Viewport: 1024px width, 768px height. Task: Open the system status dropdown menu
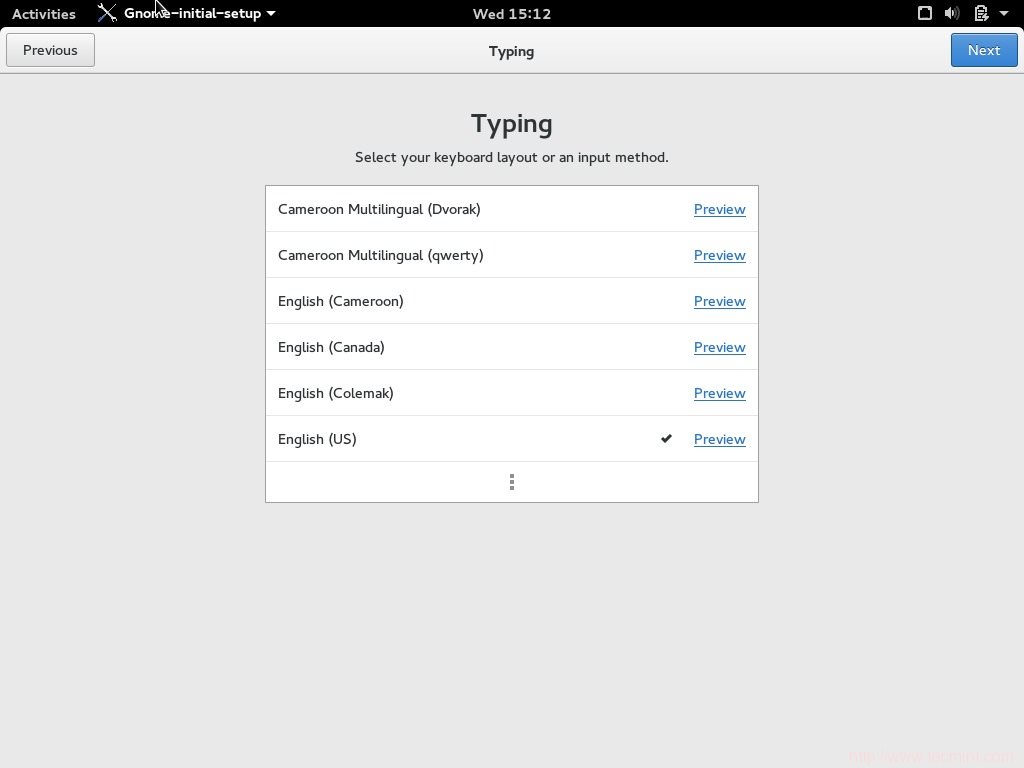click(1006, 13)
